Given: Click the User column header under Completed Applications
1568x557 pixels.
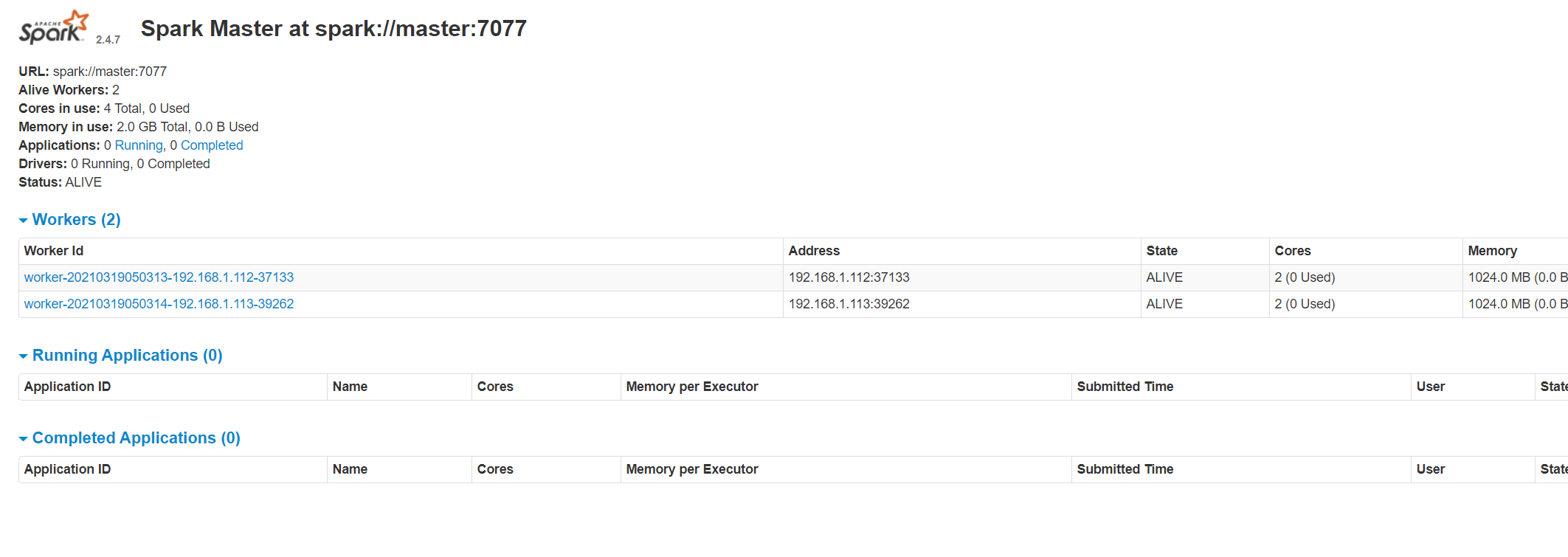Looking at the screenshot, I should click(1430, 468).
